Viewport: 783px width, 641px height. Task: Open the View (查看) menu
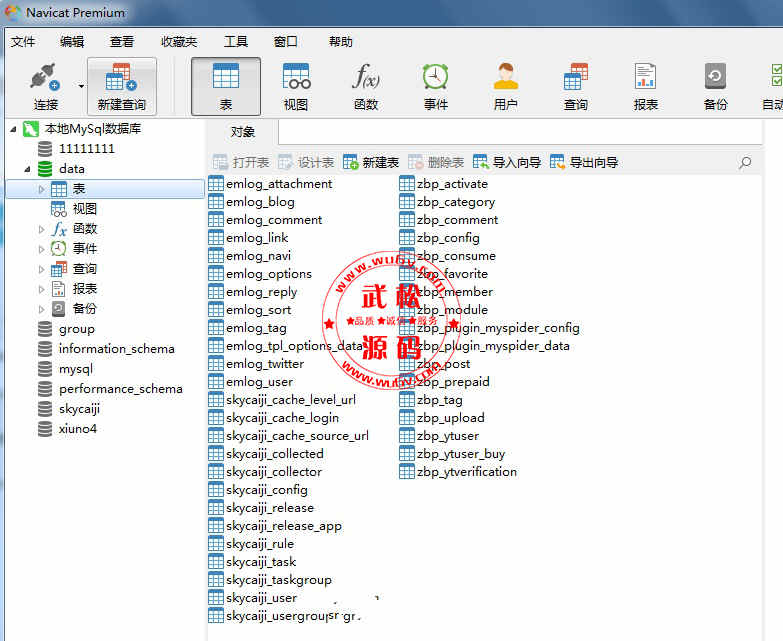click(x=122, y=41)
